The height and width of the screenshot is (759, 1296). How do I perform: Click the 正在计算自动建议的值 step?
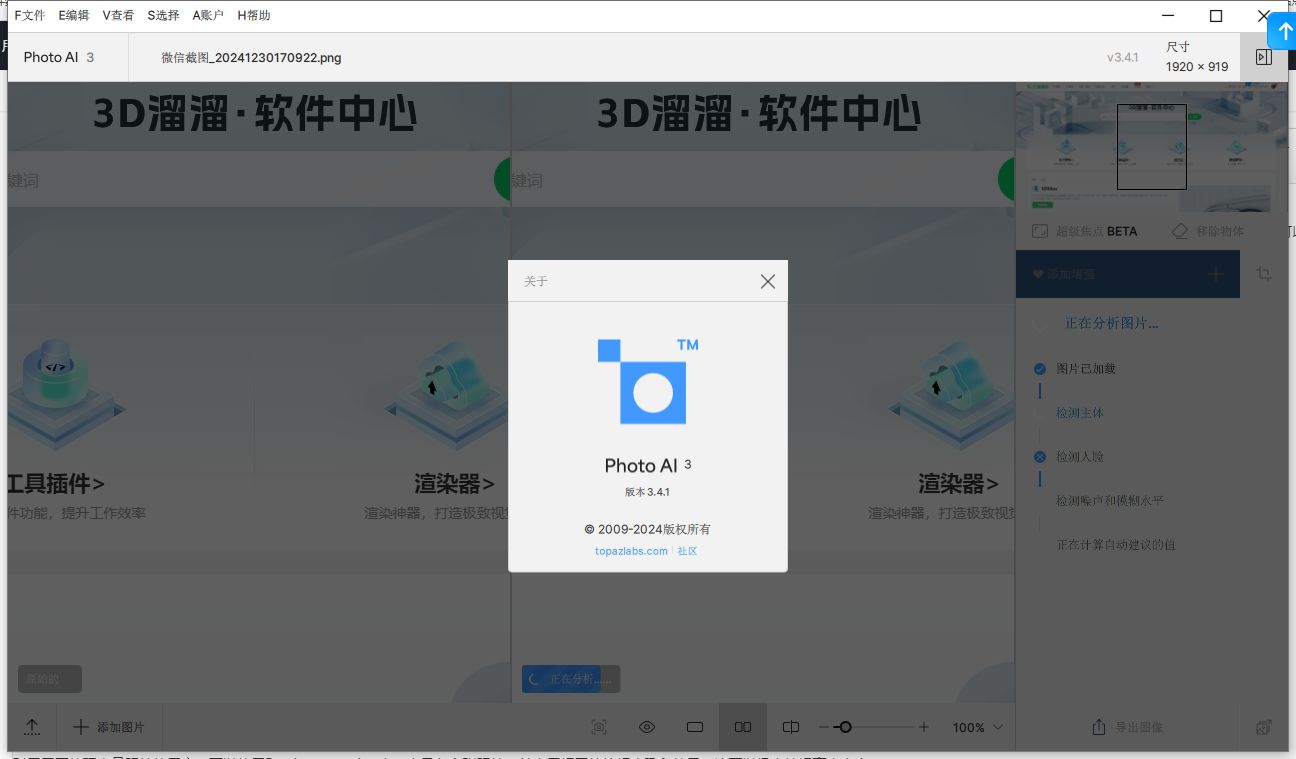pyautogui.click(x=1116, y=545)
